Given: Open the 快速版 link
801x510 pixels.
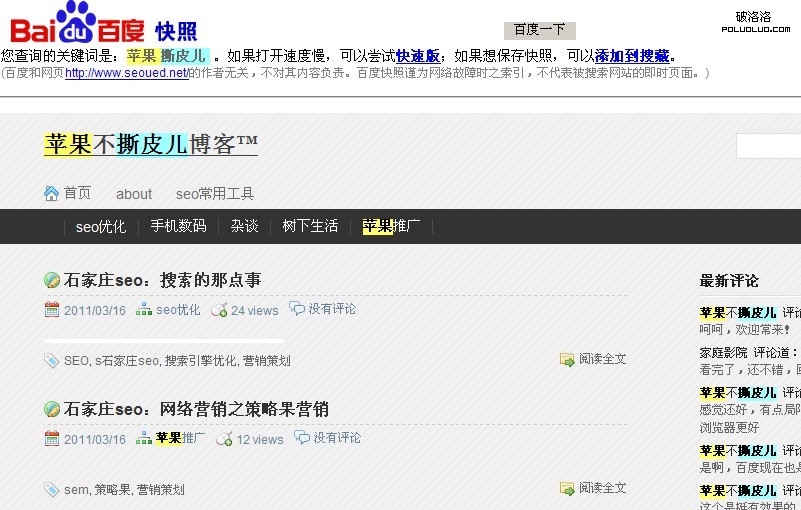Looking at the screenshot, I should (x=418, y=56).
